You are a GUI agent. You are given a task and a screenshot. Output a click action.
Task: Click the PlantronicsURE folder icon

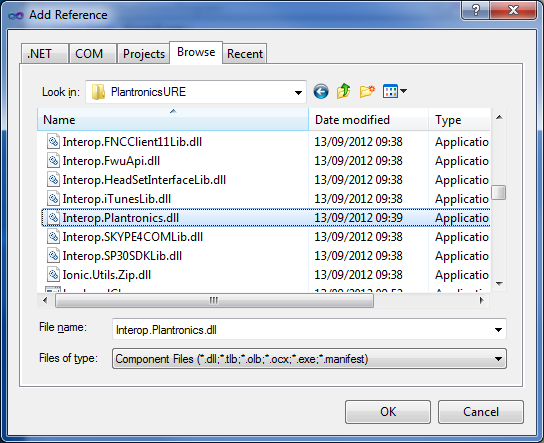99,92
